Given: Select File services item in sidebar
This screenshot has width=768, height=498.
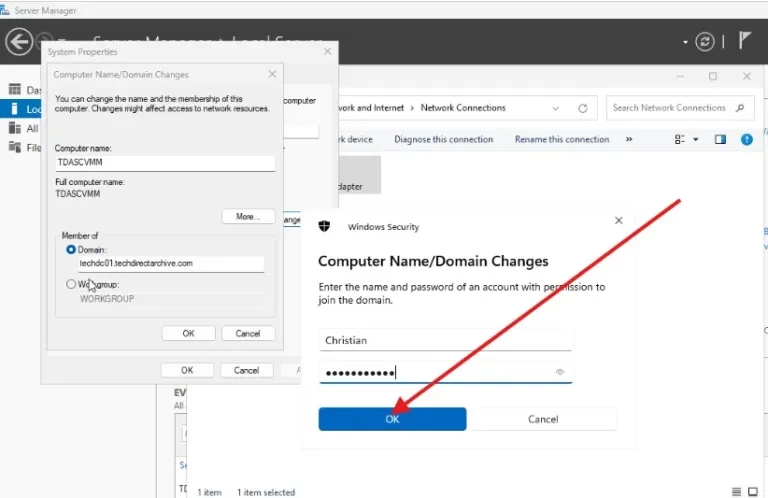Looking at the screenshot, I should tap(24, 147).
